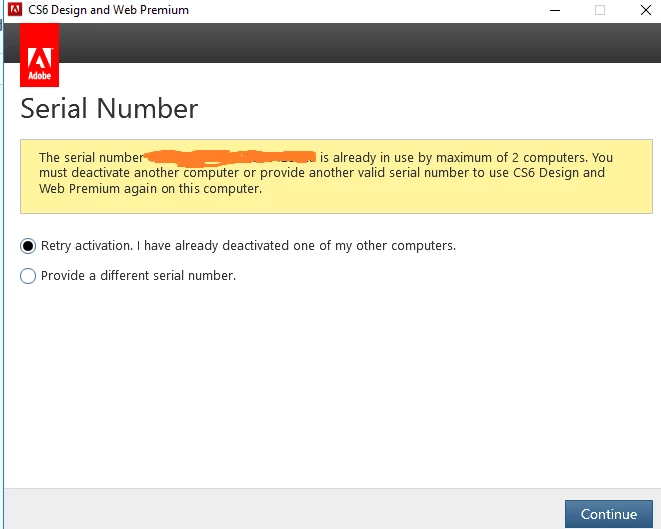Click the disabled maximize button in title bar

click(x=600, y=10)
